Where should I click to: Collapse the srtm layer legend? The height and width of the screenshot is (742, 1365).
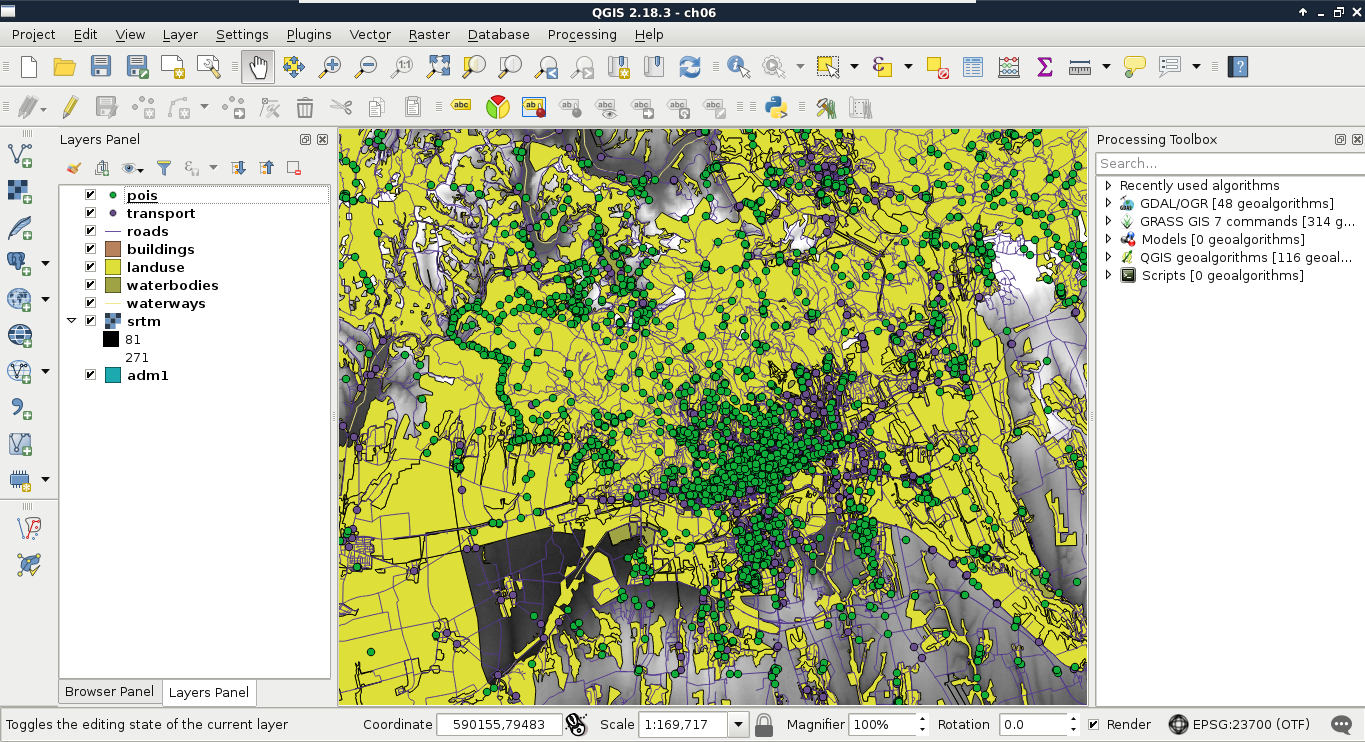tap(72, 321)
